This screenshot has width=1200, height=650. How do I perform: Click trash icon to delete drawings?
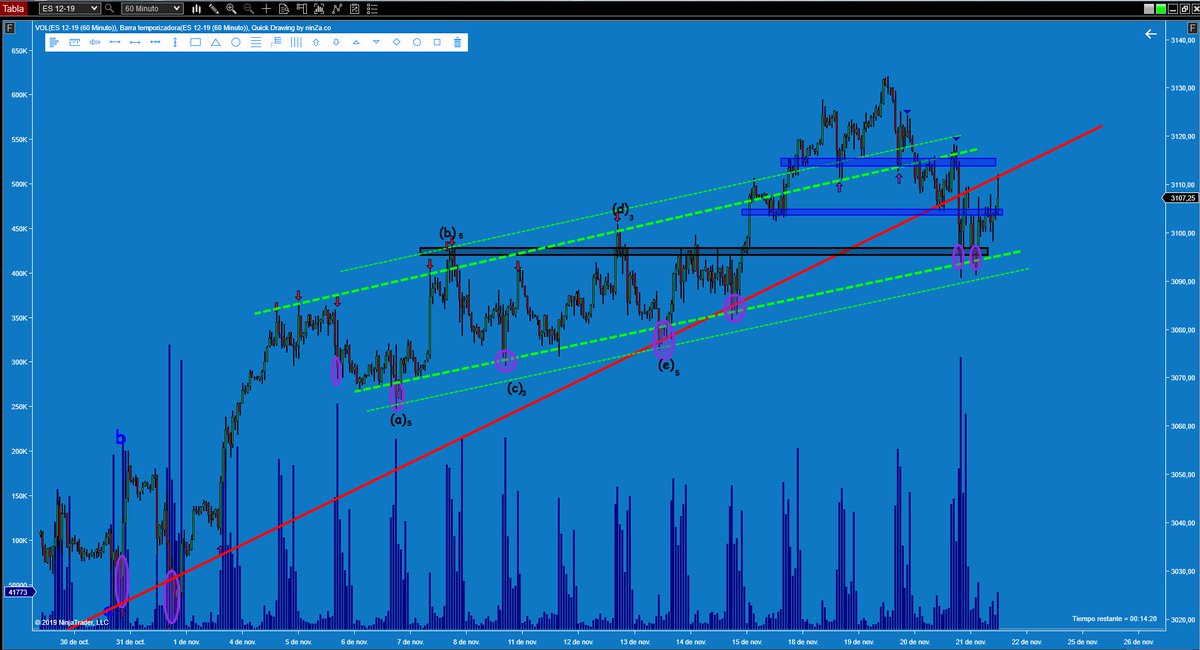point(457,42)
